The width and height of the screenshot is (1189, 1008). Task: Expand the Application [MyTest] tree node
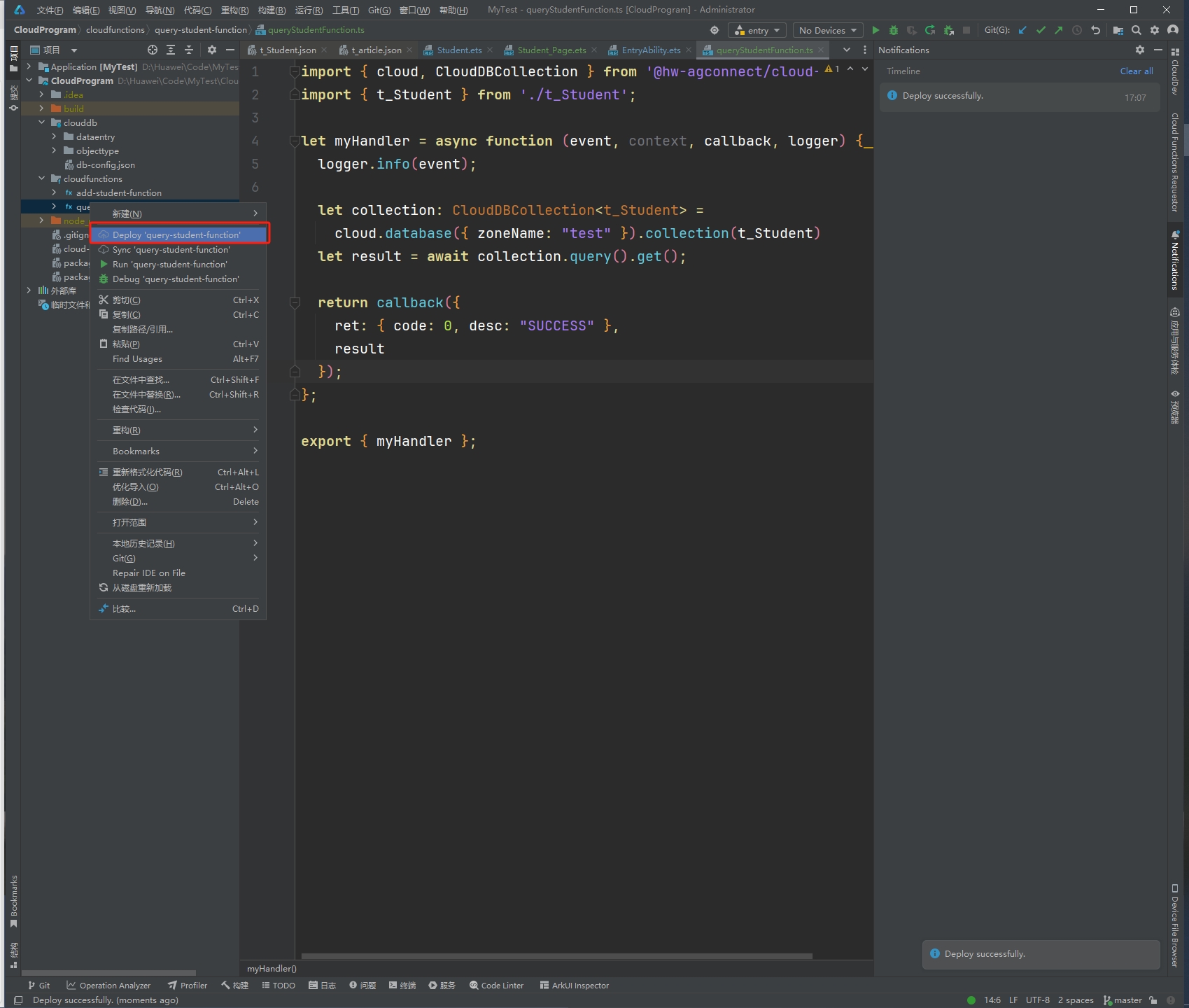[x=29, y=66]
